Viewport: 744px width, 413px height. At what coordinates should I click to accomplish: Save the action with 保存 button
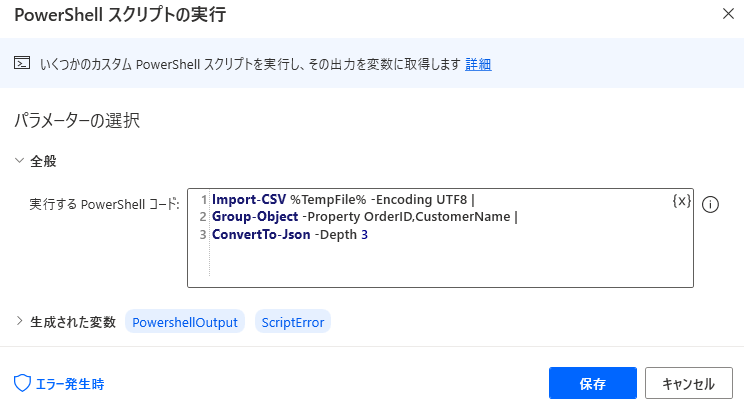[x=593, y=383]
